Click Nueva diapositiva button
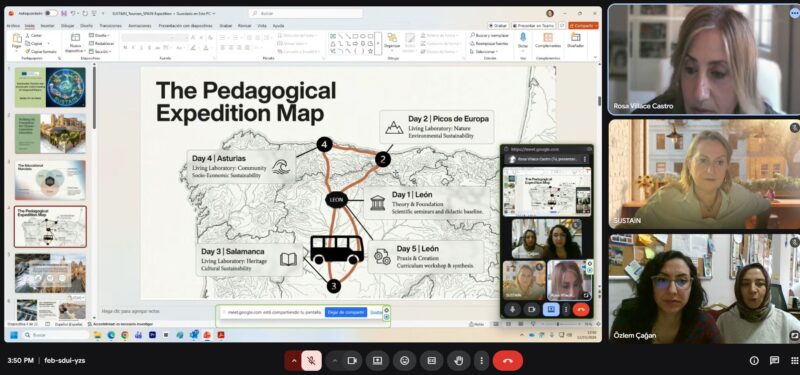The width and height of the screenshot is (800, 375). (x=75, y=43)
